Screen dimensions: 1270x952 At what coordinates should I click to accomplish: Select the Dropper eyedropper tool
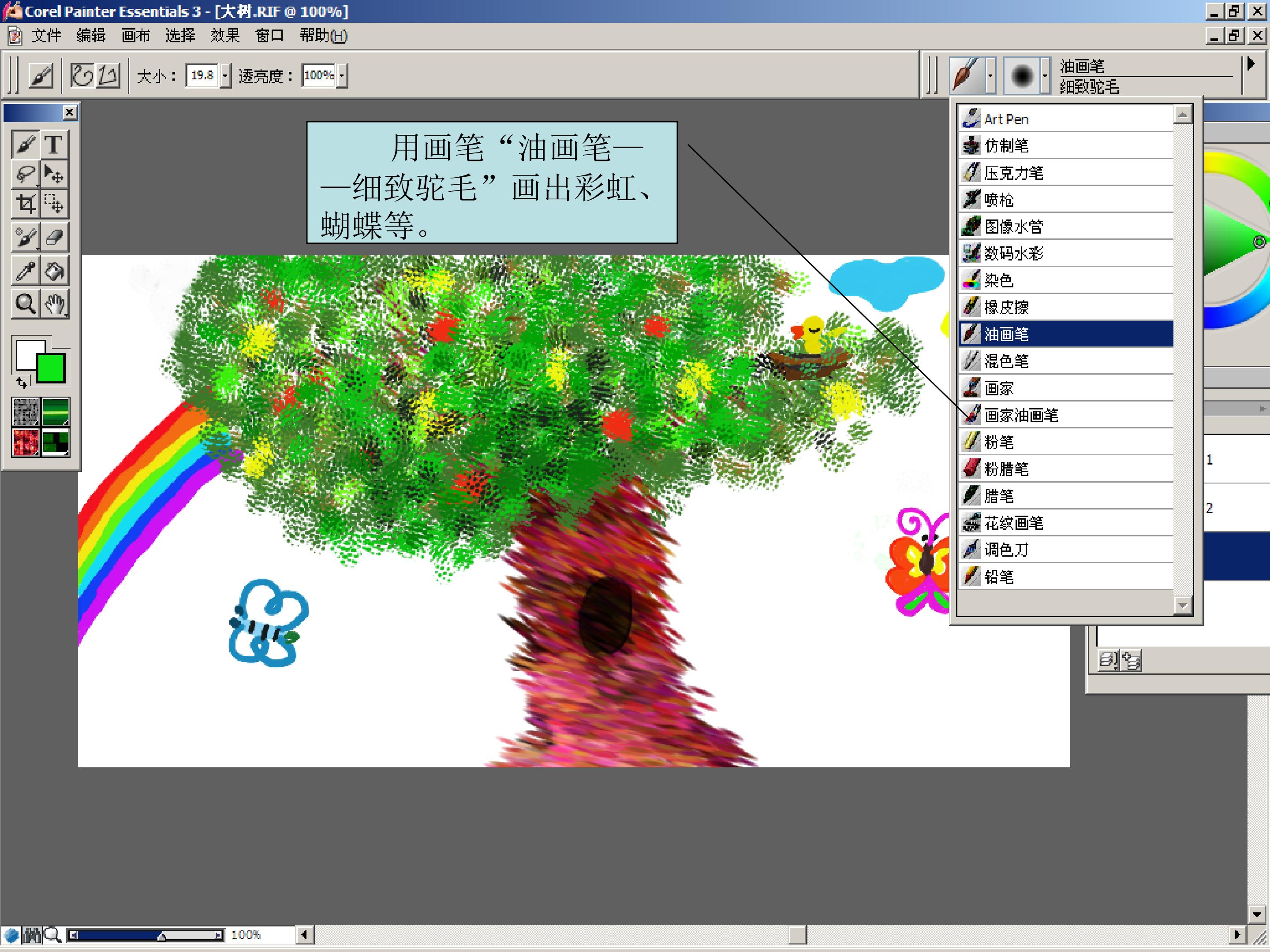[25, 271]
